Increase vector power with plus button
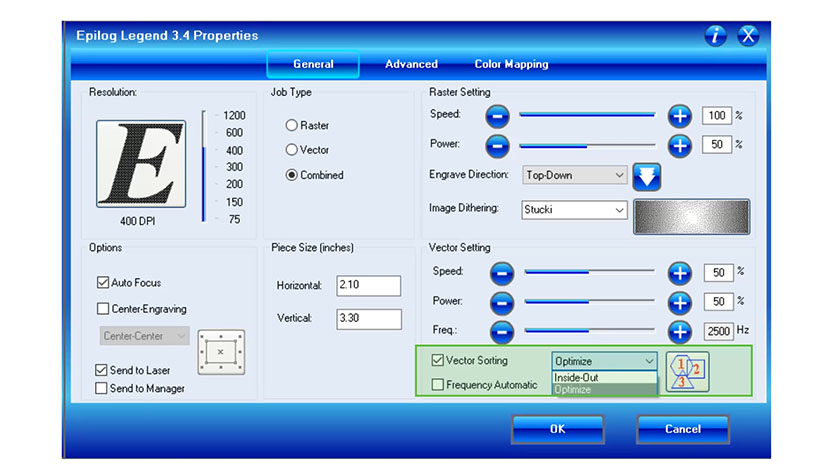 point(680,301)
